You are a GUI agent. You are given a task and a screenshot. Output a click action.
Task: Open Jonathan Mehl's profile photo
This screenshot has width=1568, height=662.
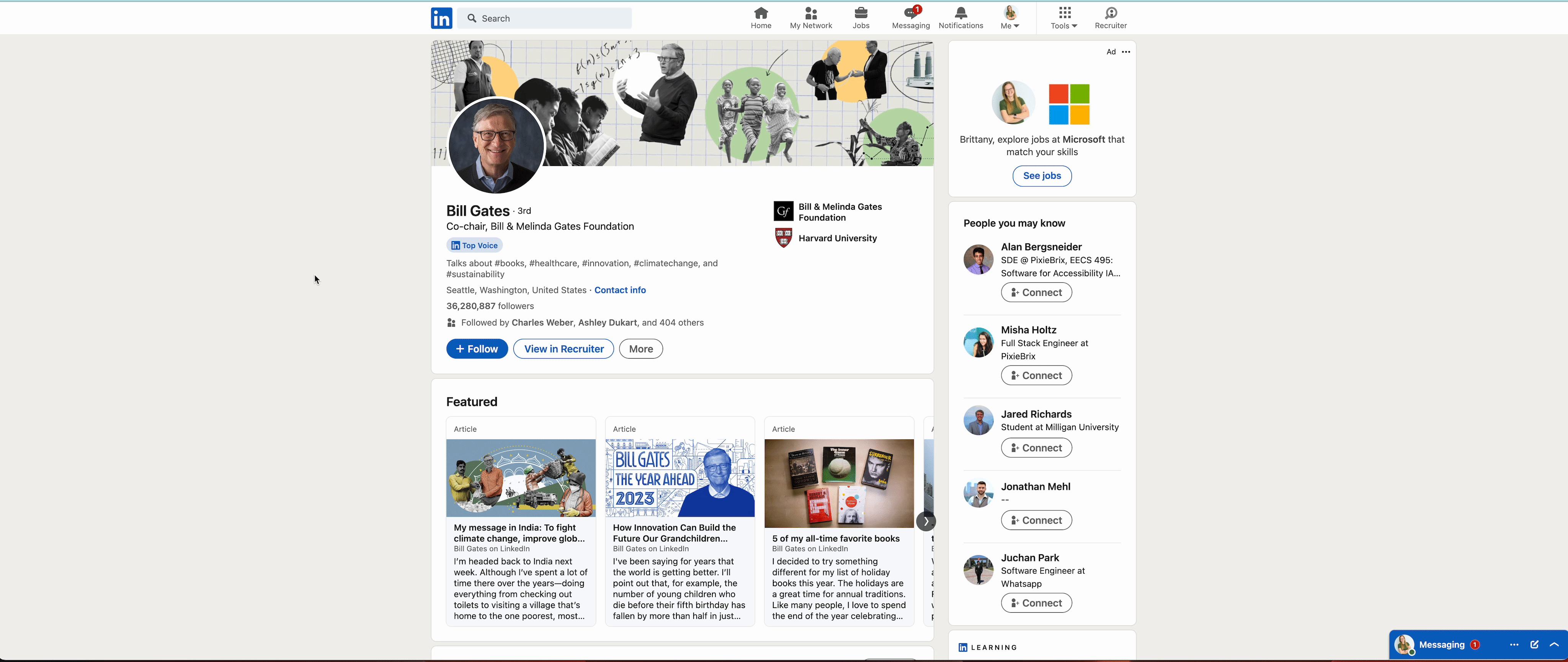978,493
